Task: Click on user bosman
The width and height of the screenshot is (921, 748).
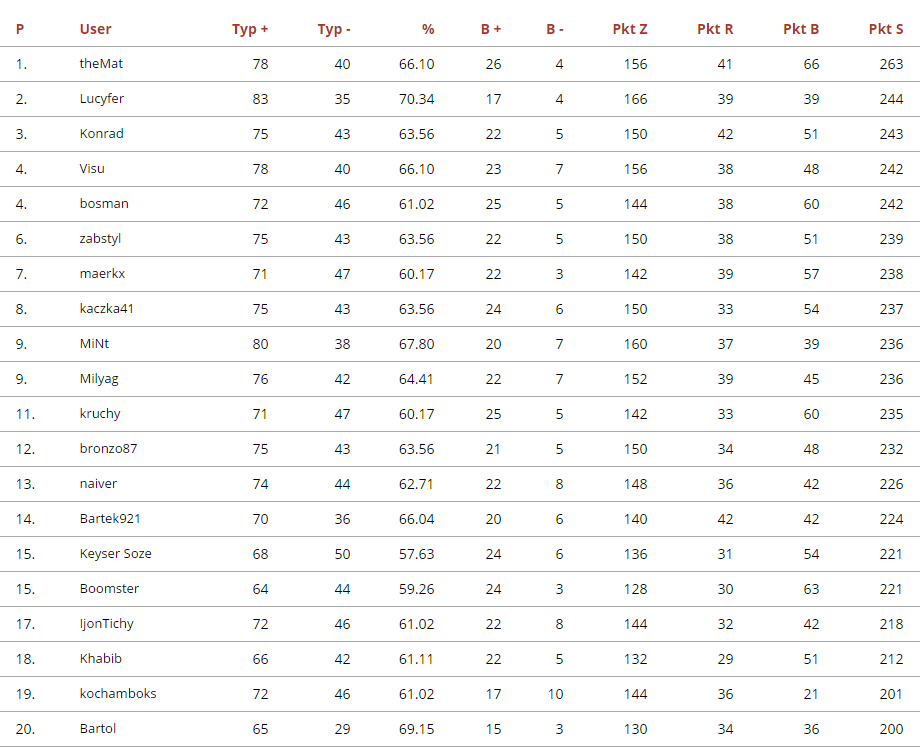Action: coord(104,204)
